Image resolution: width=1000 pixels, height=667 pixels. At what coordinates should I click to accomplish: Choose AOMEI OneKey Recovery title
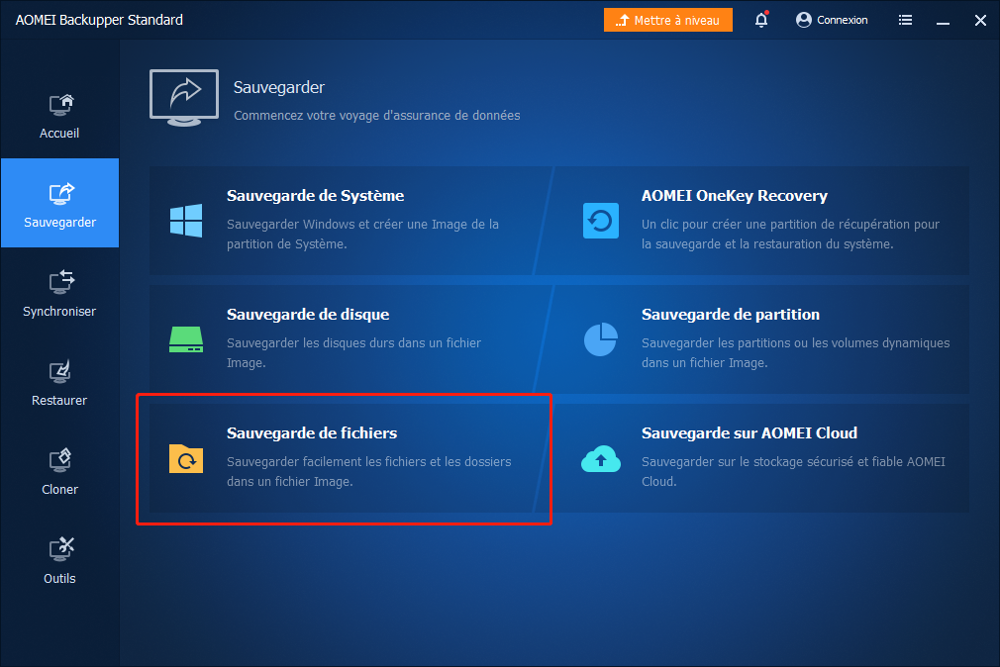click(x=735, y=196)
